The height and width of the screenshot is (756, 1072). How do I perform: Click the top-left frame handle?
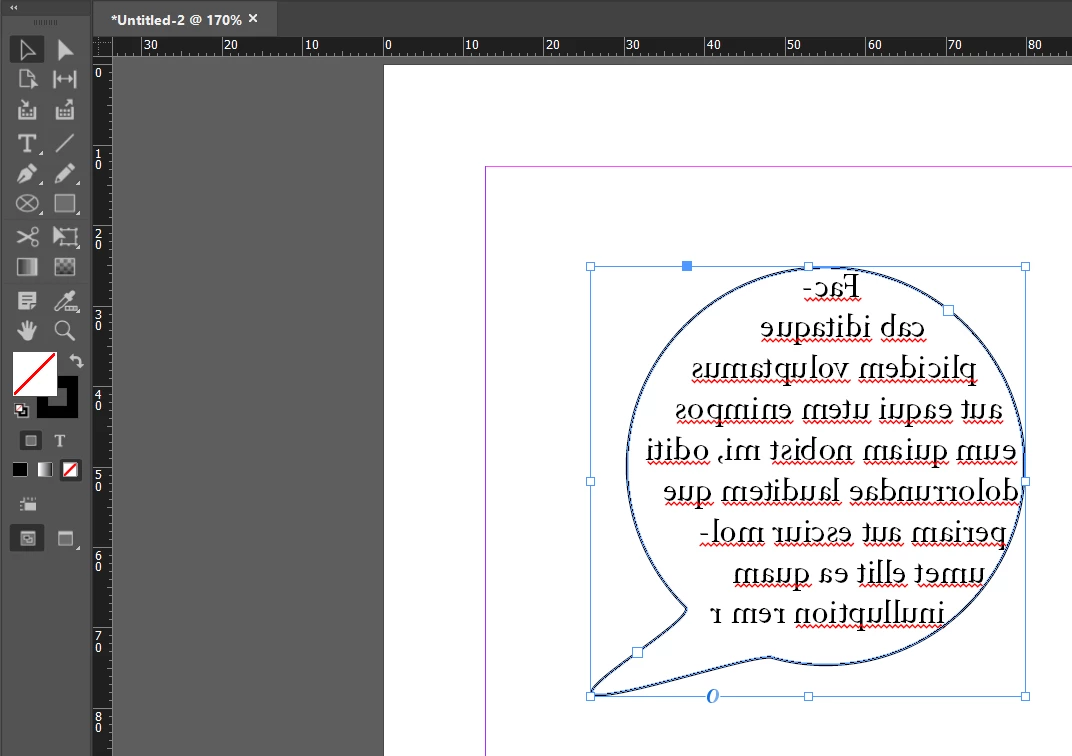[x=591, y=267]
